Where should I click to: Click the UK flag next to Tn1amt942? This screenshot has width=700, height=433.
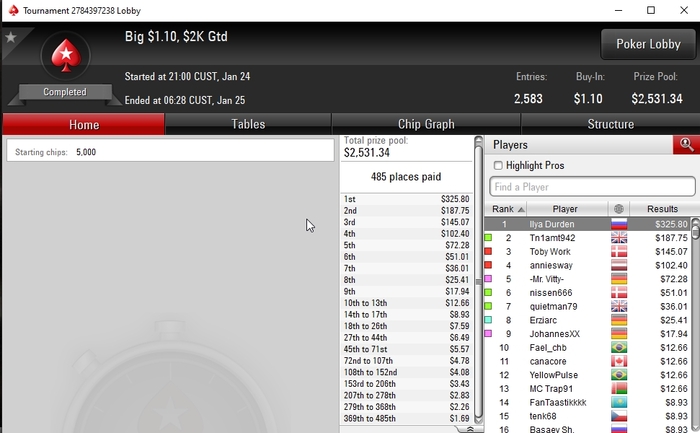[619, 237]
